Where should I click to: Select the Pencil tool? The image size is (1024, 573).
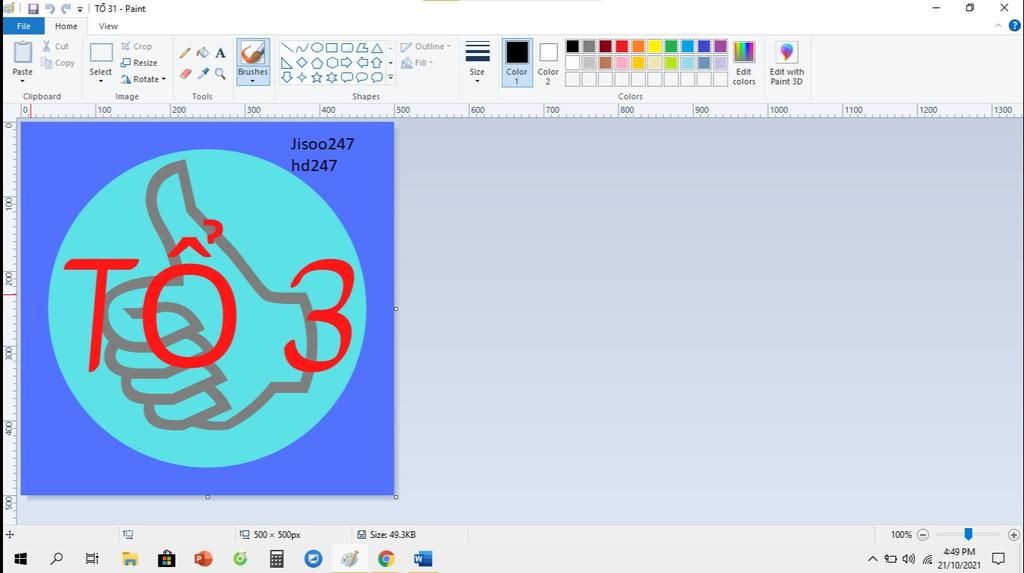tap(185, 53)
